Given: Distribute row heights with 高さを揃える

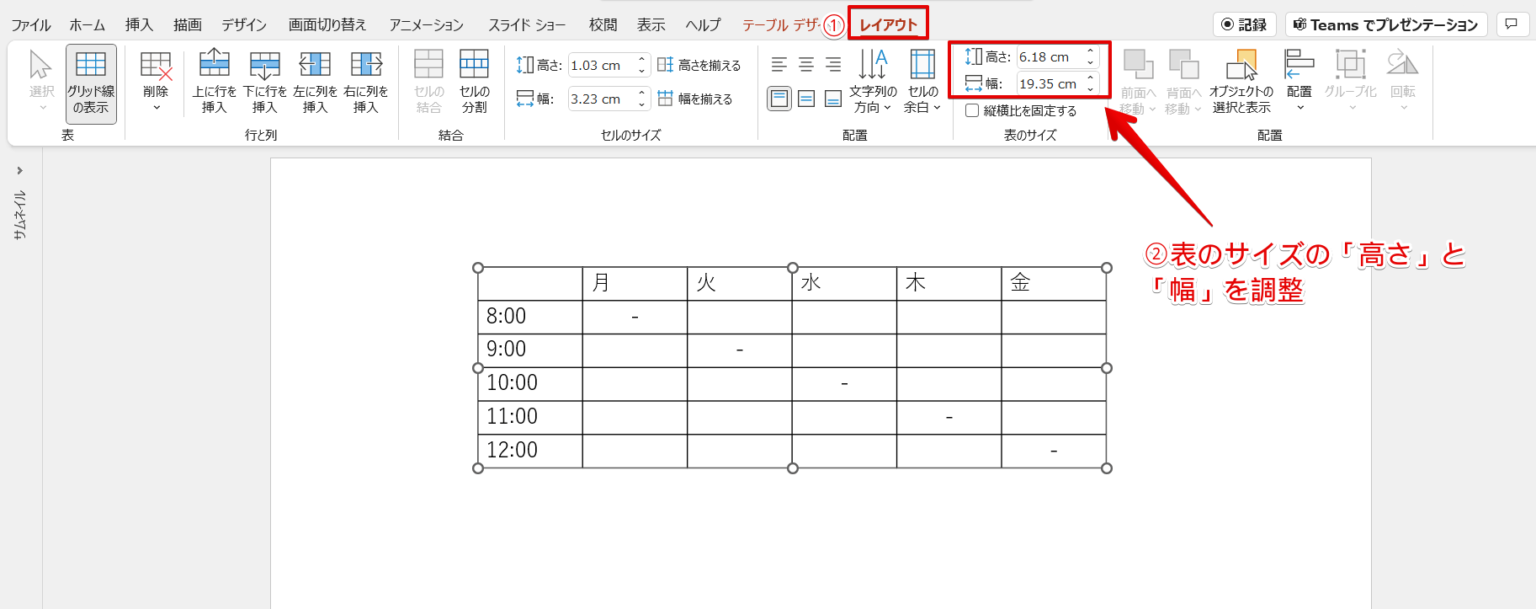Looking at the screenshot, I should (700, 64).
